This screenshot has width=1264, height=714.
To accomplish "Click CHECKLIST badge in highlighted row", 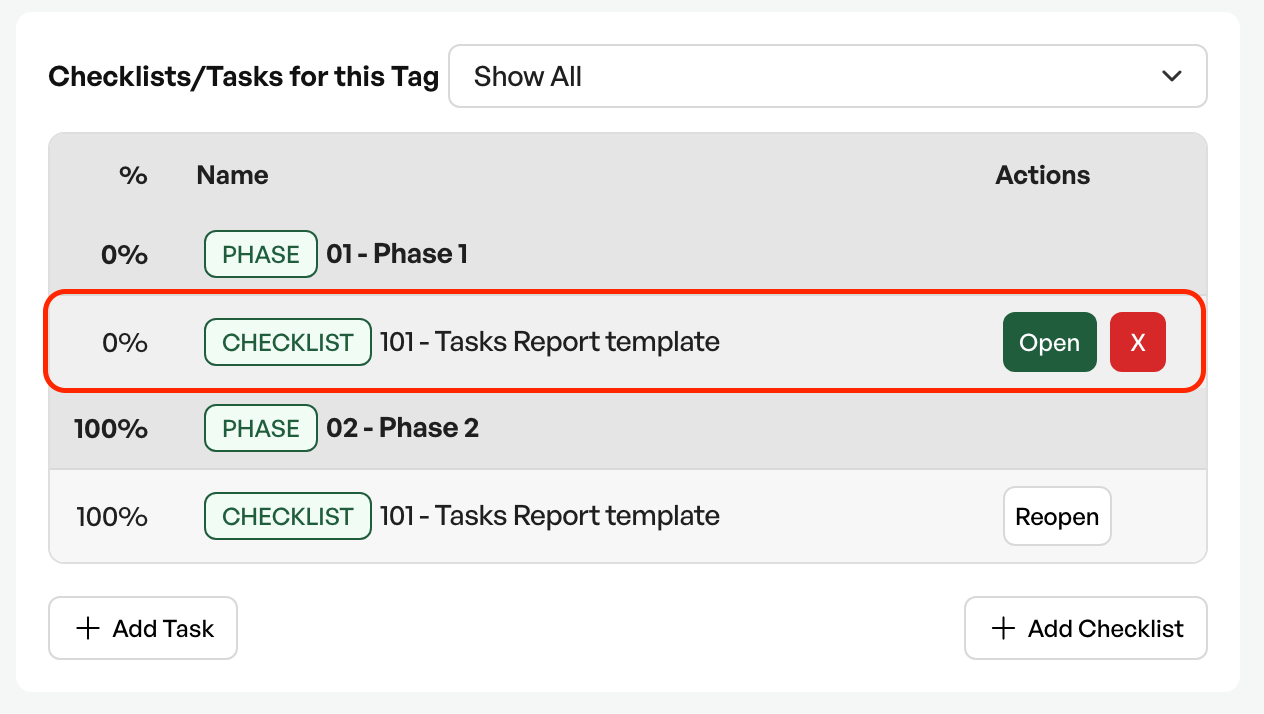I will pyautogui.click(x=288, y=342).
